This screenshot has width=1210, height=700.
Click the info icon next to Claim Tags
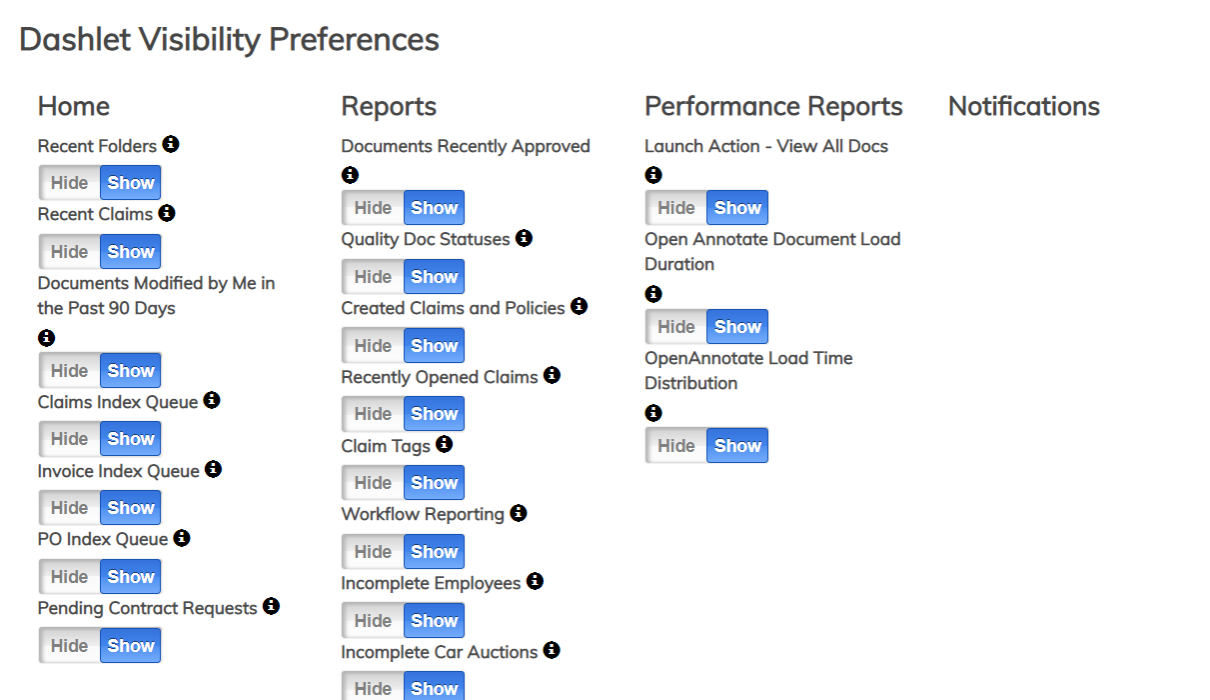(x=444, y=444)
